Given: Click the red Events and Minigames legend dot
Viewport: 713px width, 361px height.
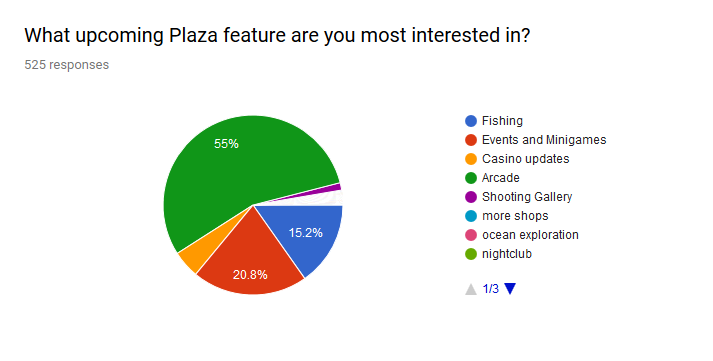Looking at the screenshot, I should point(471,140).
